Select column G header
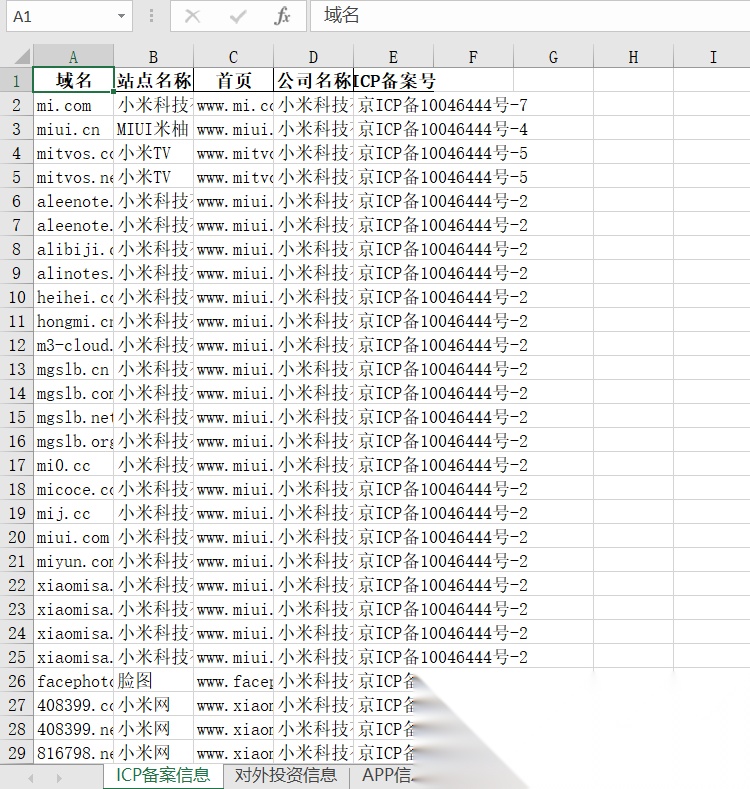 pyautogui.click(x=553, y=57)
